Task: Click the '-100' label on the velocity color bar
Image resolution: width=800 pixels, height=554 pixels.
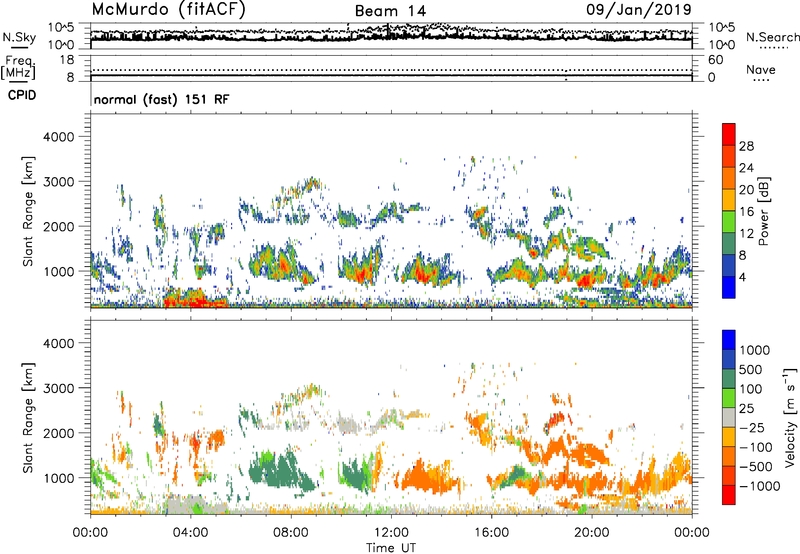Action: (x=756, y=447)
